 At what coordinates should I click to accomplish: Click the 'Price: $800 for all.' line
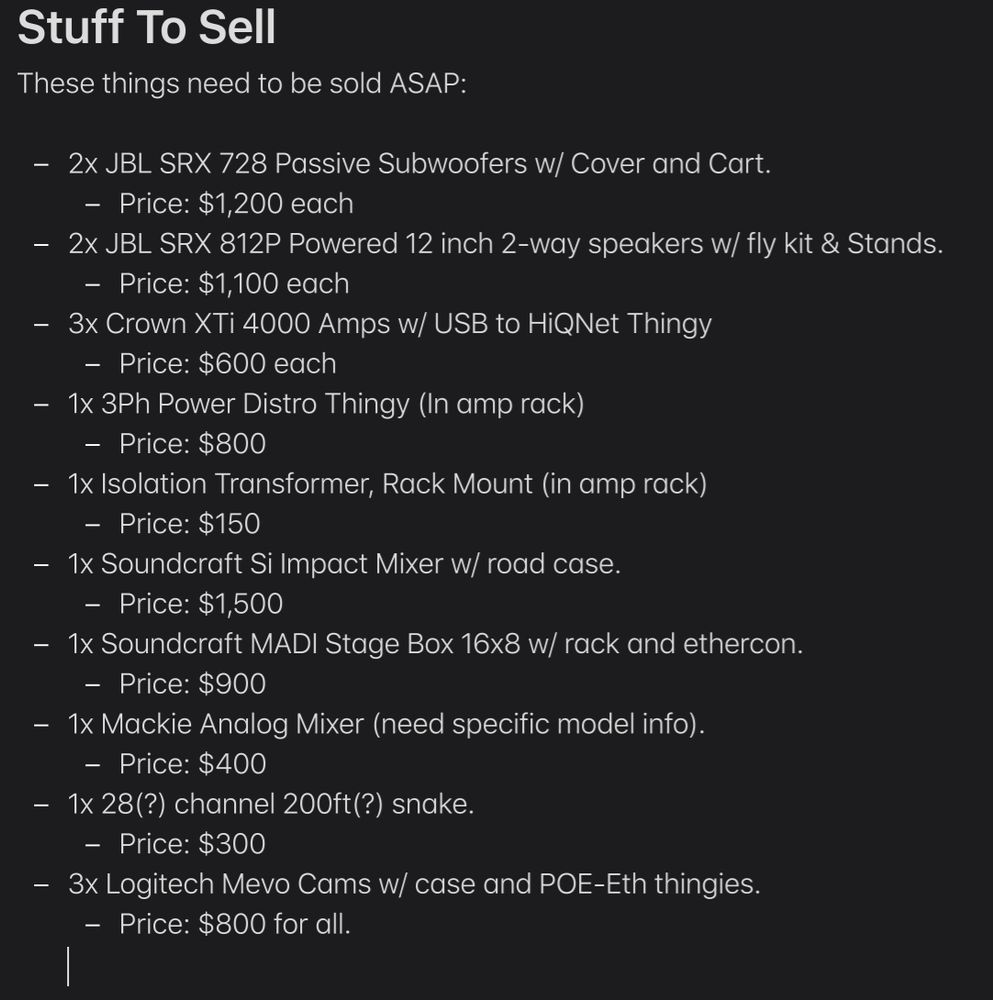pos(235,925)
